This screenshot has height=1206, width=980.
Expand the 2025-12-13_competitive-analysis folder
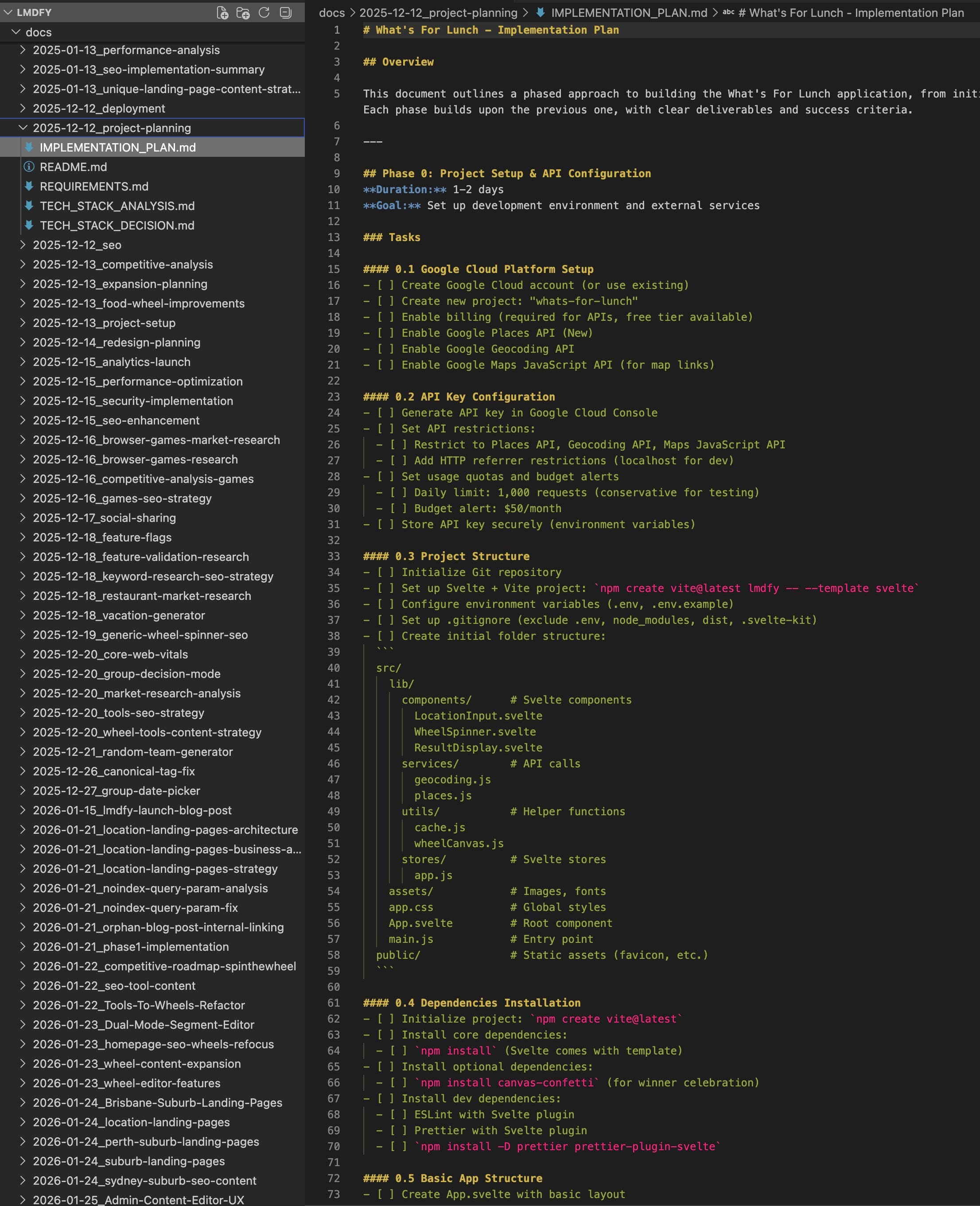pos(23,264)
